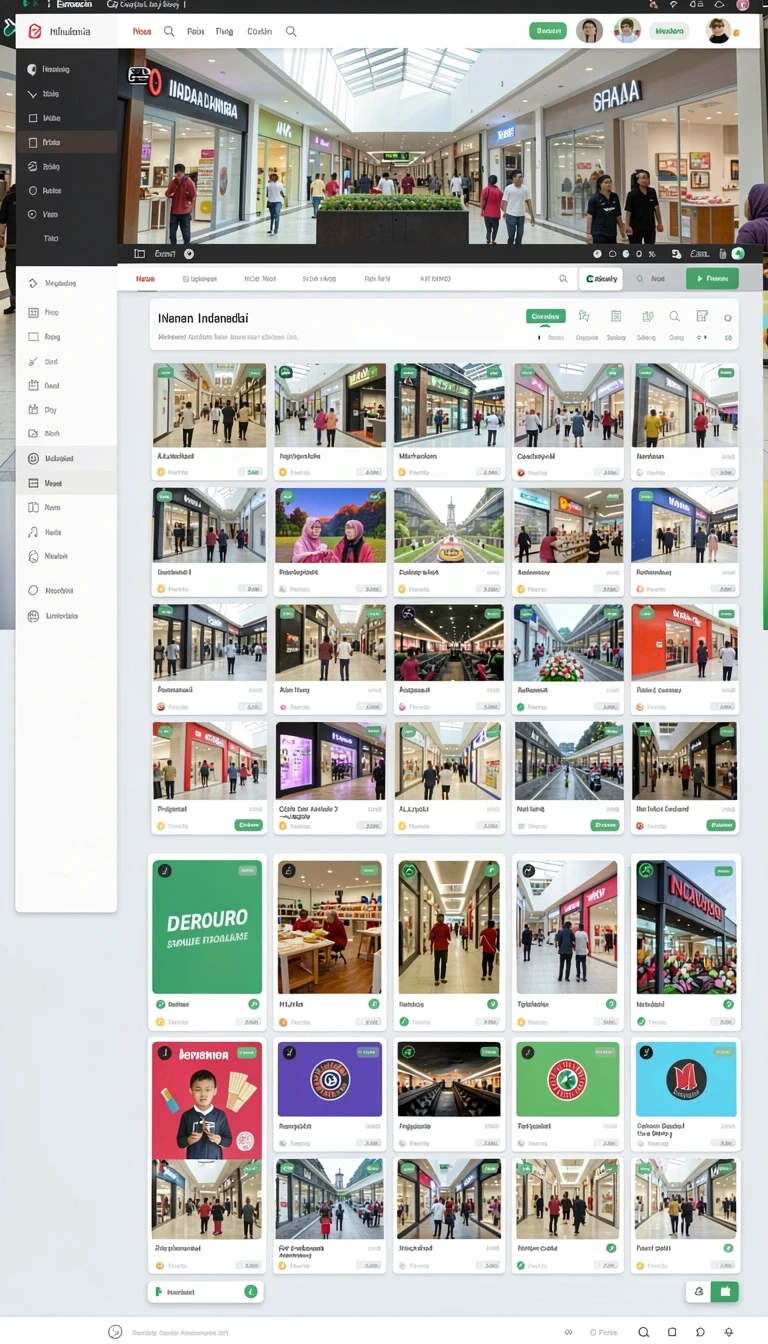Image resolution: width=768 pixels, height=1344 pixels.
Task: Click the truck badge icon on the hero photo
Action: point(139,75)
